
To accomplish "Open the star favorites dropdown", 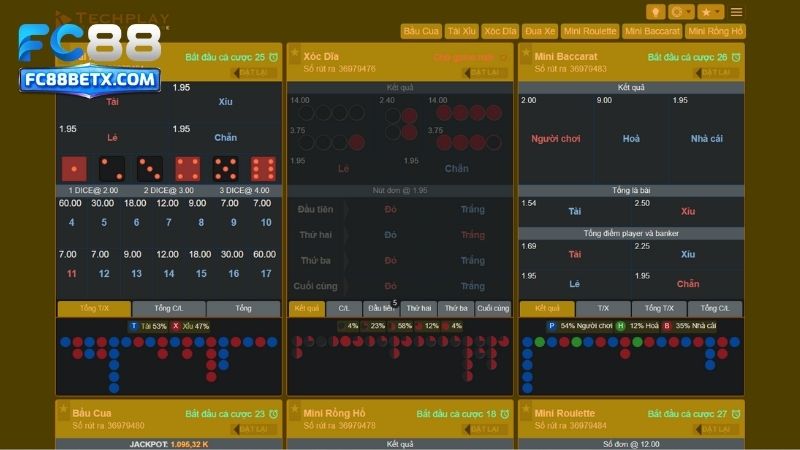I will click(x=710, y=12).
